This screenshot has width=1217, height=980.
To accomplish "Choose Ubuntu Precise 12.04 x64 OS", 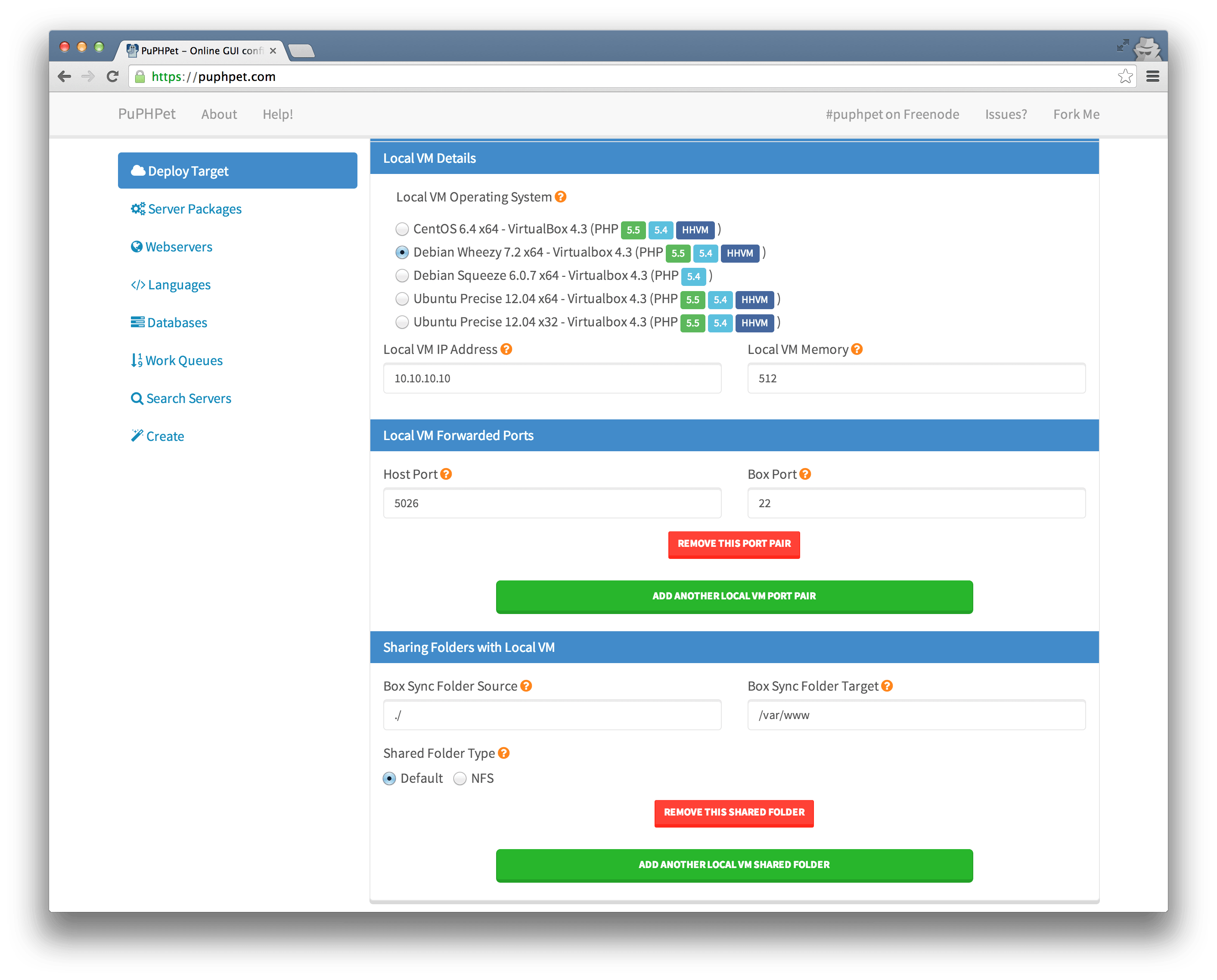I will 402,299.
